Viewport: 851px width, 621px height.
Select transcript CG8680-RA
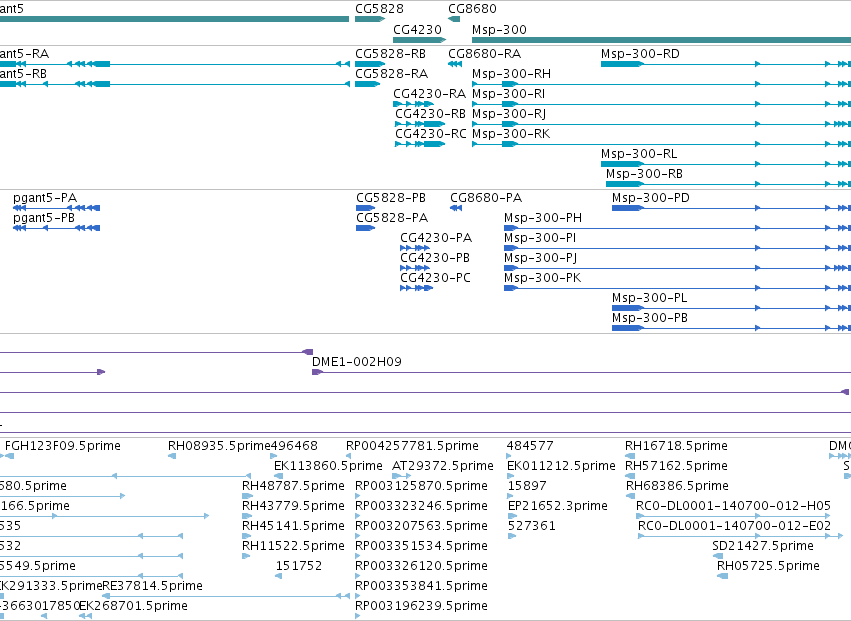[485, 54]
